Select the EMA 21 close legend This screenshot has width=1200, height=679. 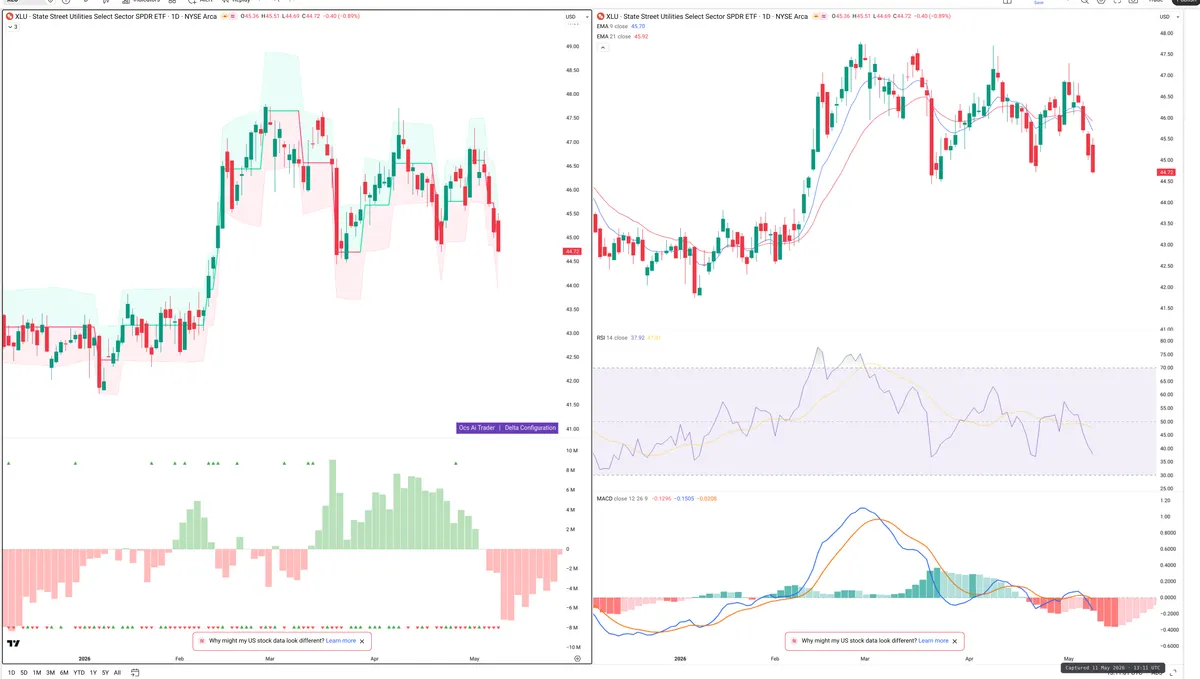(614, 36)
